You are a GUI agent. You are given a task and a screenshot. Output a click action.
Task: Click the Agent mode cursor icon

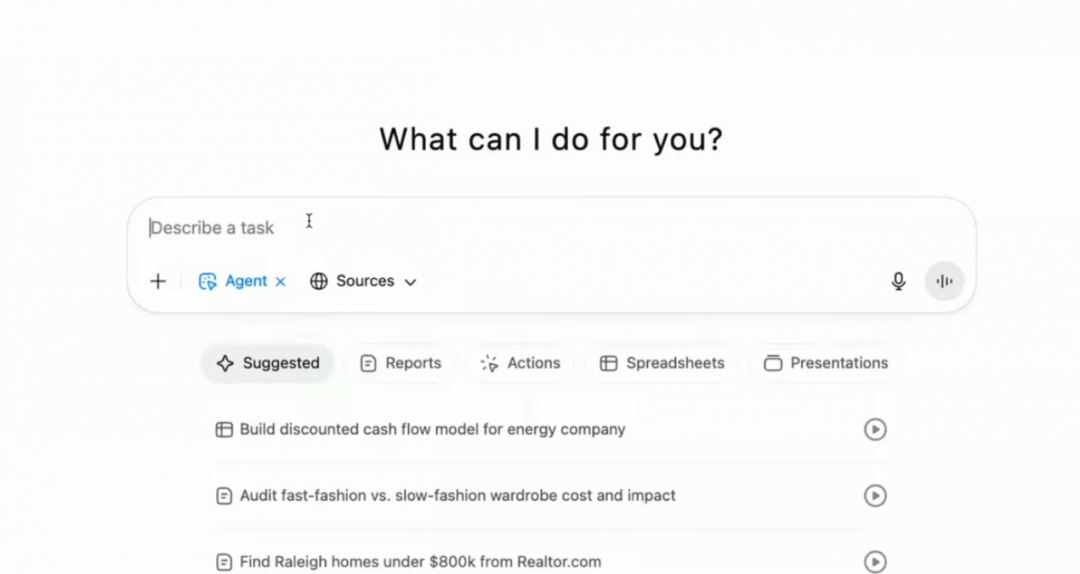coord(207,281)
